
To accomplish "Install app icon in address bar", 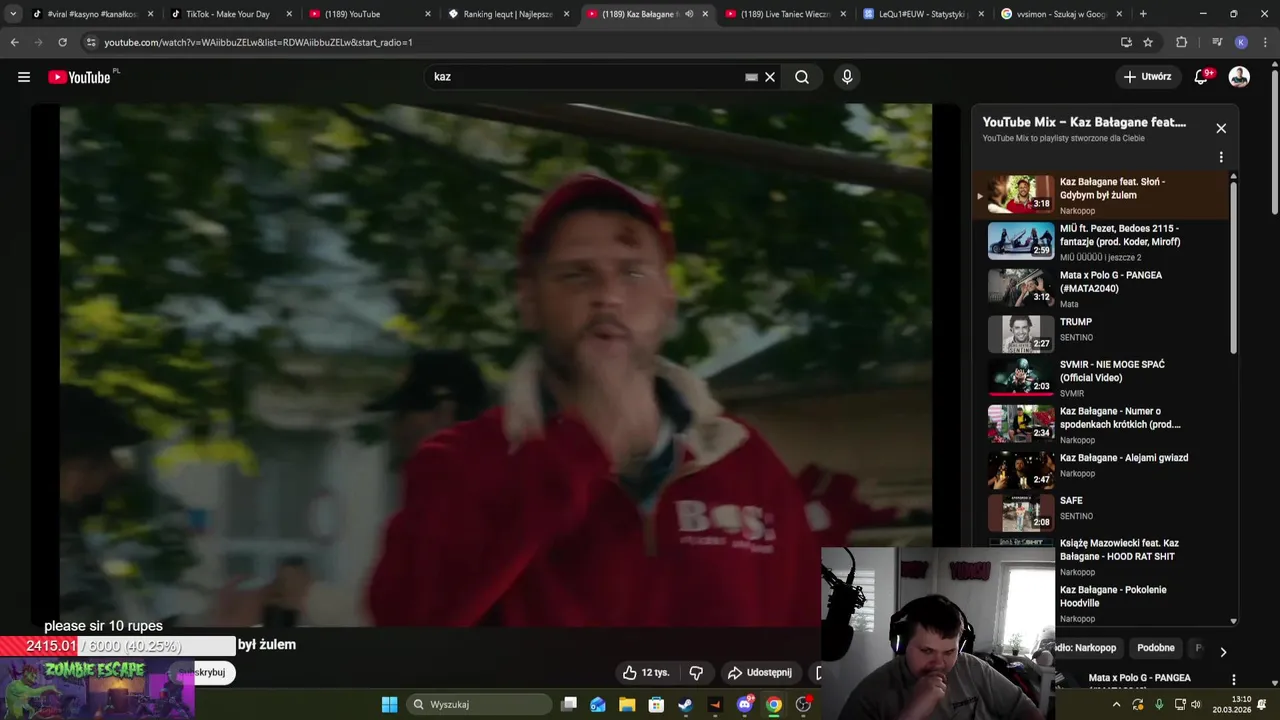I will coord(1126,42).
